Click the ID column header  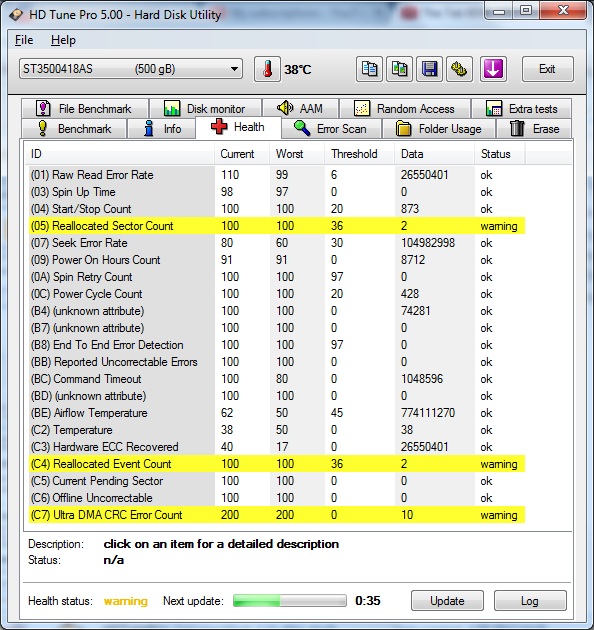click(x=120, y=154)
